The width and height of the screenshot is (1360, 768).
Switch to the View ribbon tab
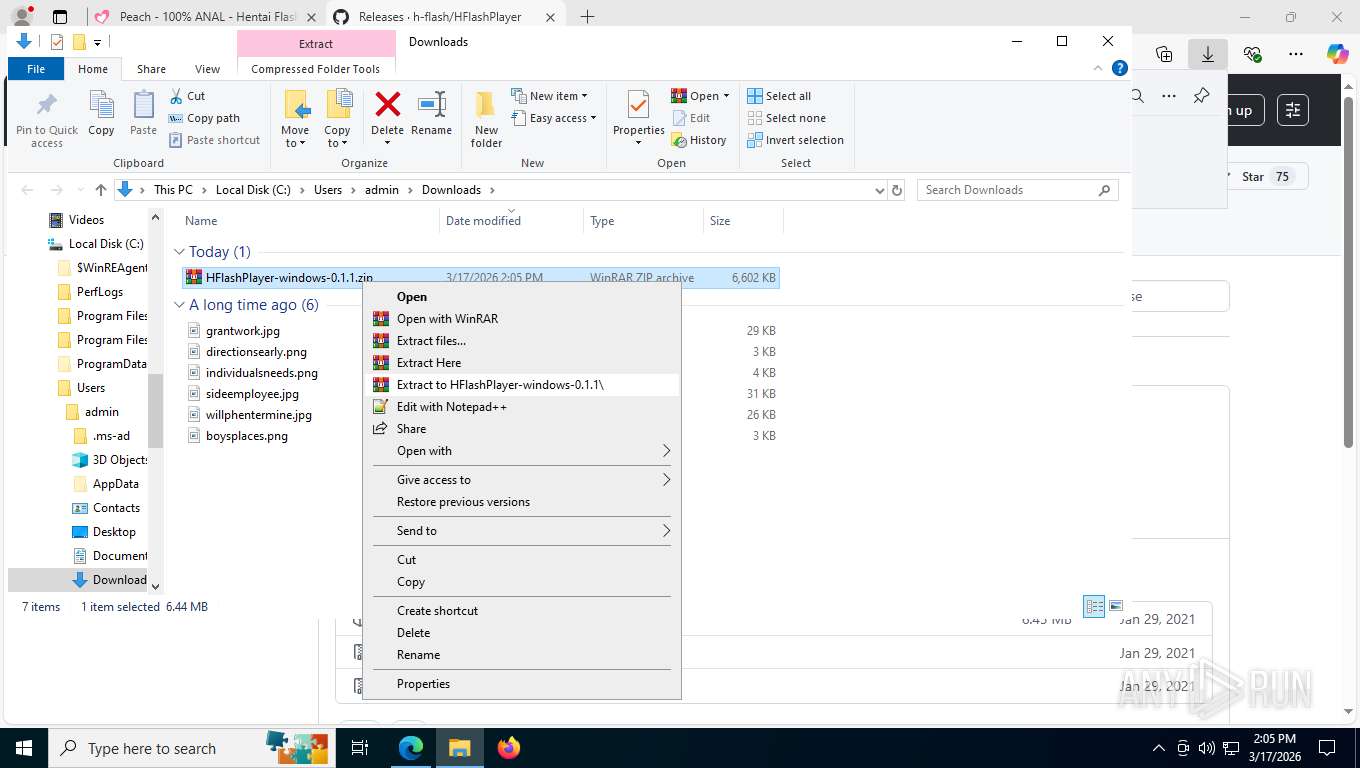click(x=207, y=69)
